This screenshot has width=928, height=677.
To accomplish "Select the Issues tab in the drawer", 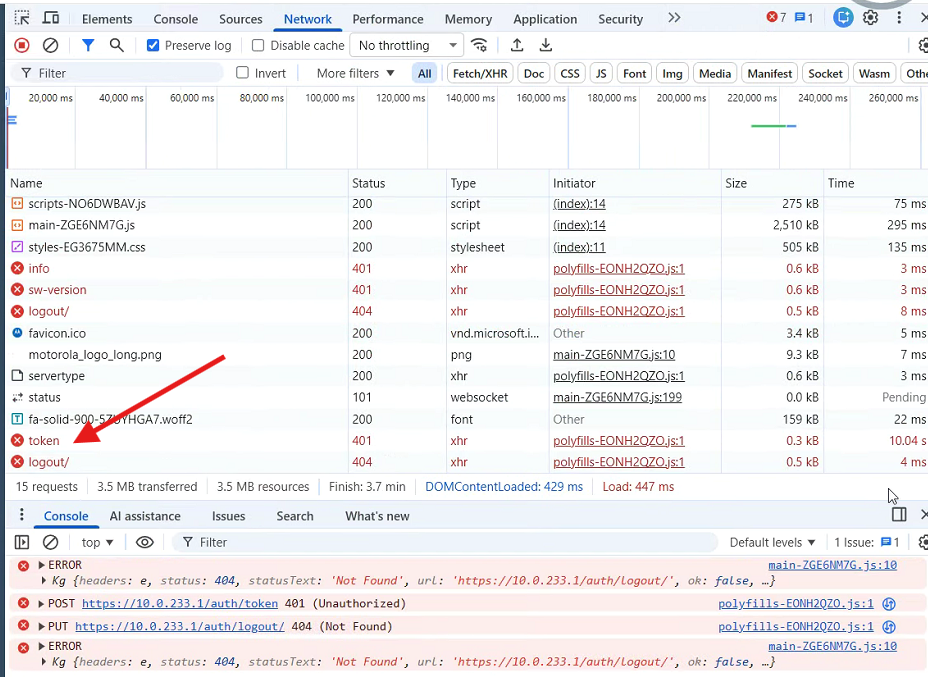I will (228, 516).
